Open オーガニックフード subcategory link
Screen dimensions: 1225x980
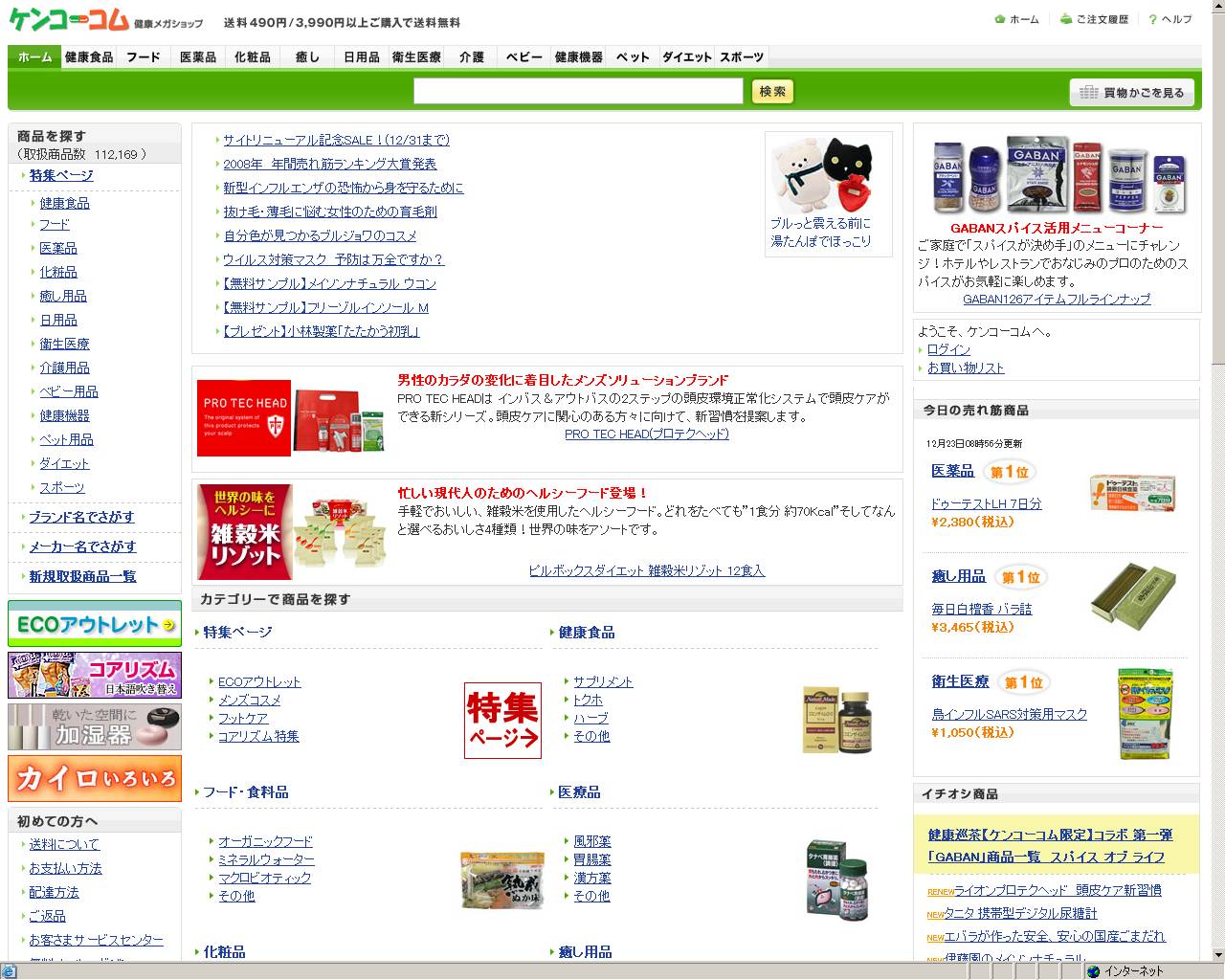point(265,841)
